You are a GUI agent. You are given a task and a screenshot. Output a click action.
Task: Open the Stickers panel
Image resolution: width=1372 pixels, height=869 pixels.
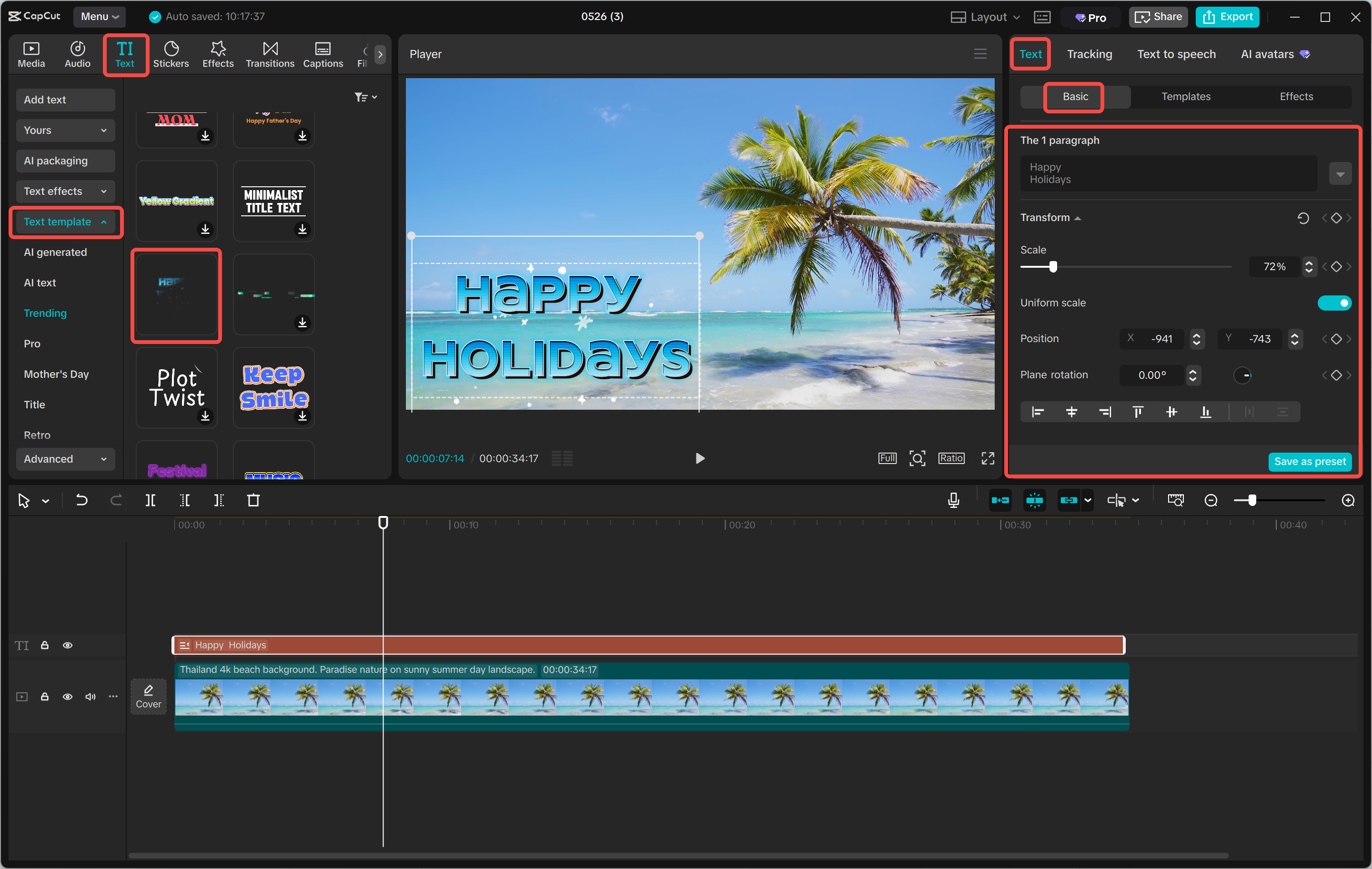[x=171, y=53]
